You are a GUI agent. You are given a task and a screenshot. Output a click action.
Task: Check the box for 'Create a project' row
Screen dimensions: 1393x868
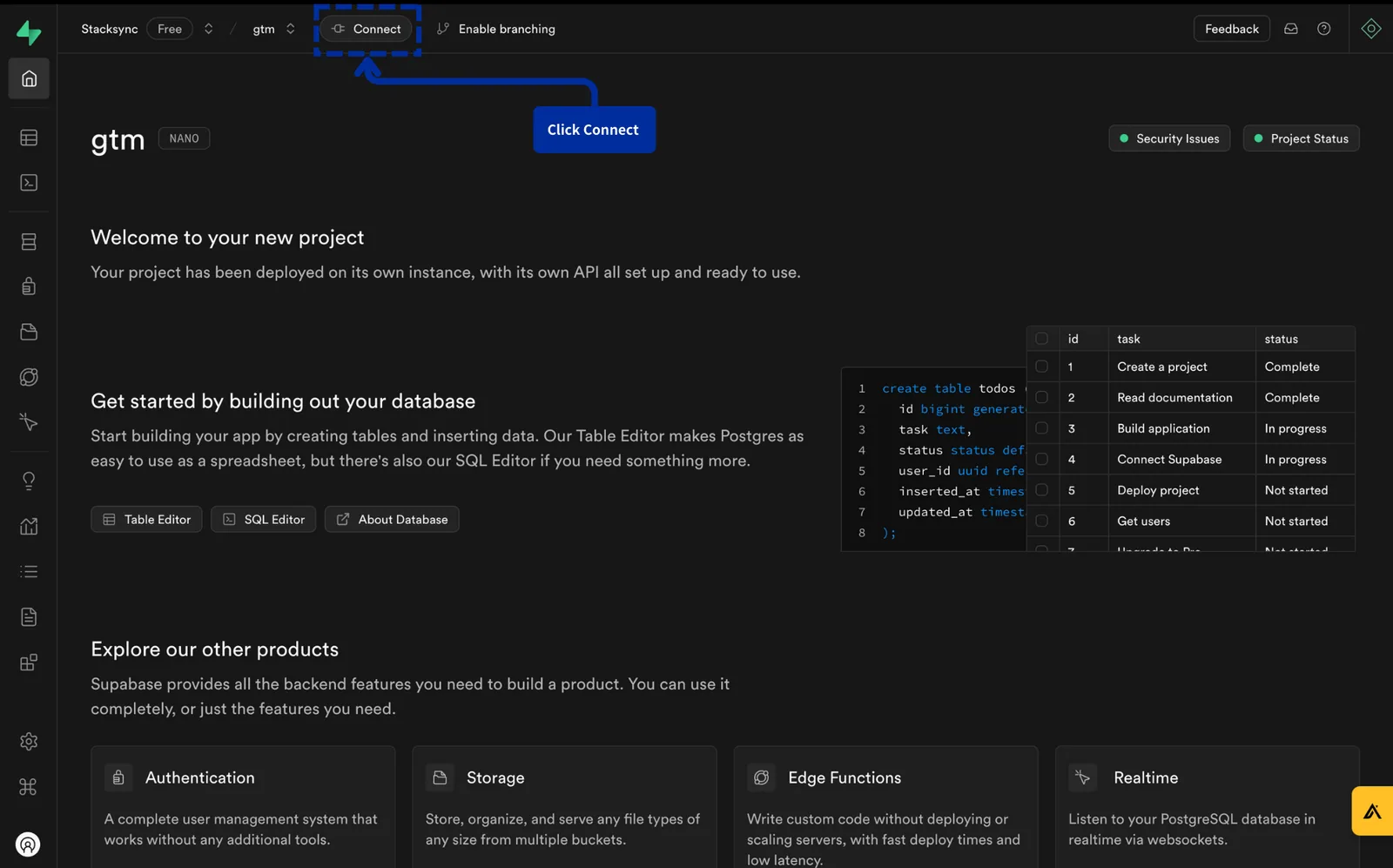coord(1041,367)
